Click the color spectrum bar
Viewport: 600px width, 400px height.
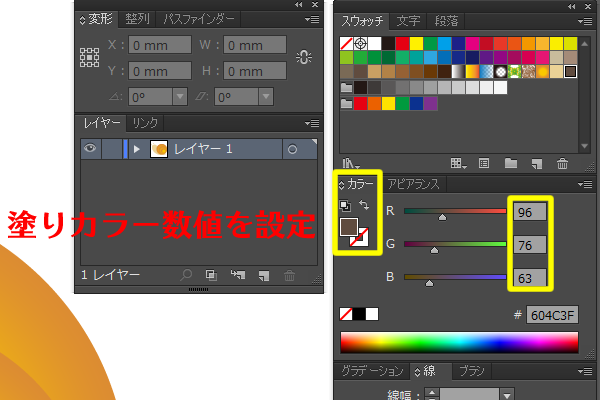(459, 342)
